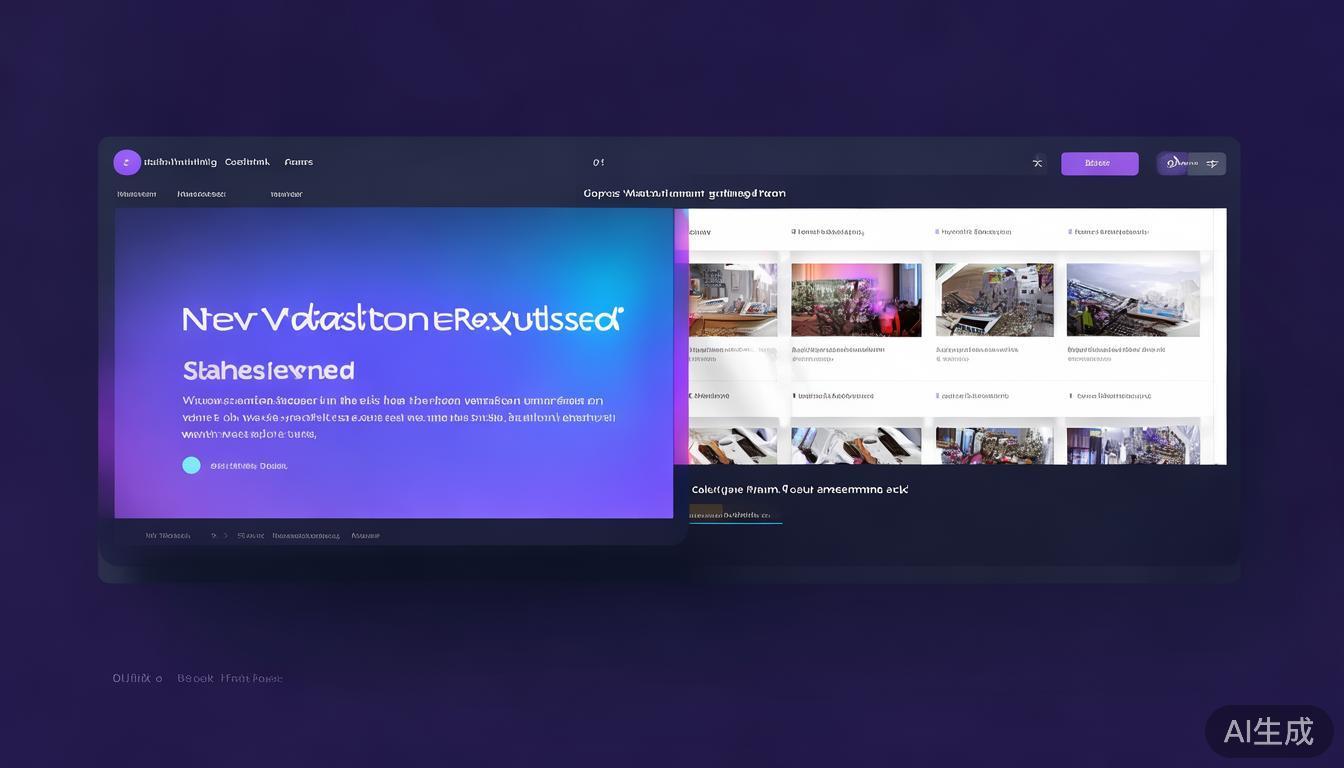The width and height of the screenshot is (1344, 768).
Task: Open the top row third gallery thumbnail
Action: [x=994, y=300]
